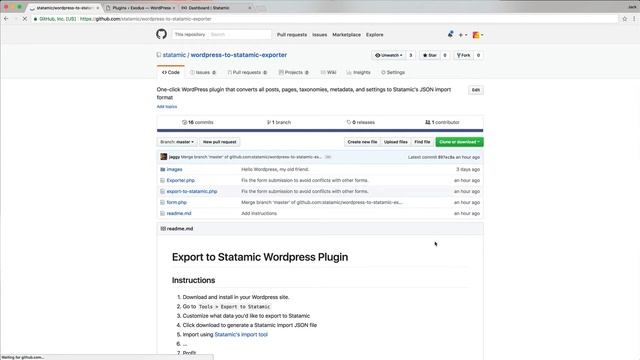Open Marketplace in top nav
Screen dimensions: 640x360
[347, 35]
